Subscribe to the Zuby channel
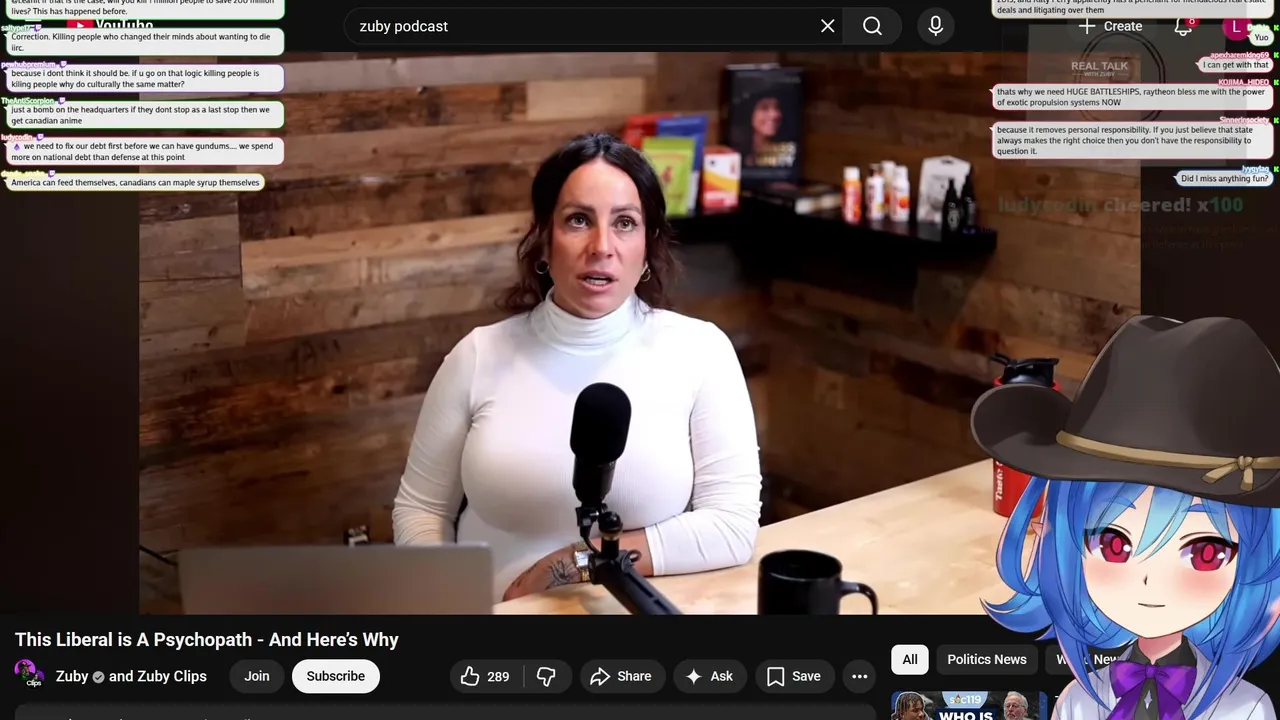The image size is (1280, 720). (x=335, y=677)
